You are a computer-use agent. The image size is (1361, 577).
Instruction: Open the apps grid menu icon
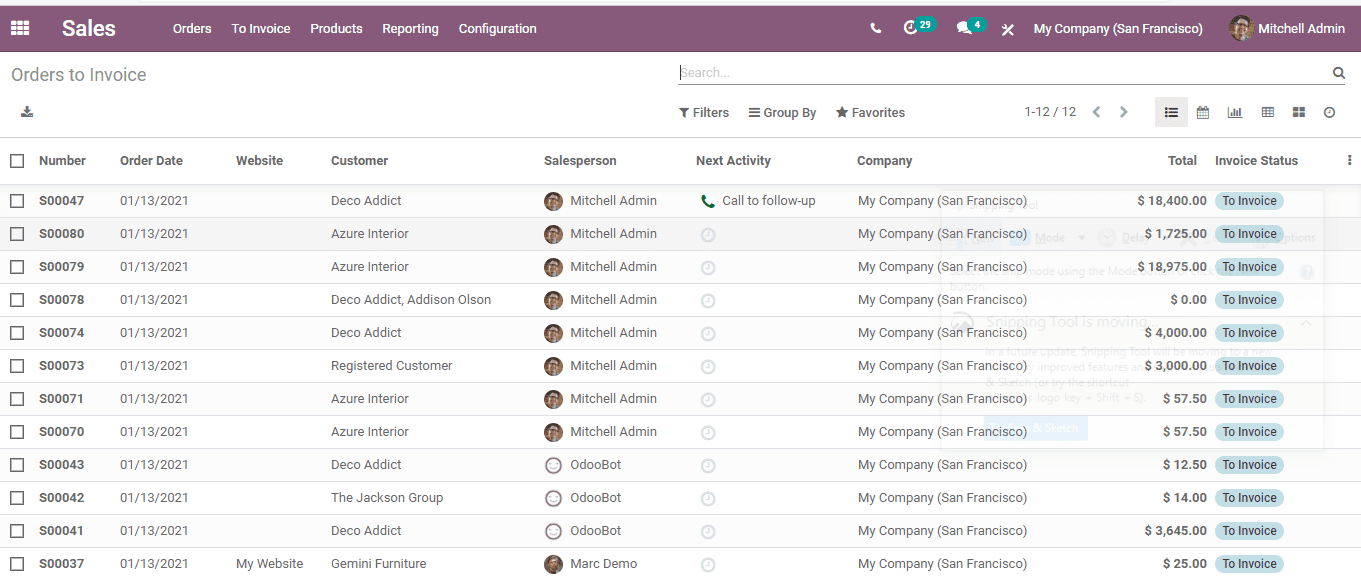20,28
